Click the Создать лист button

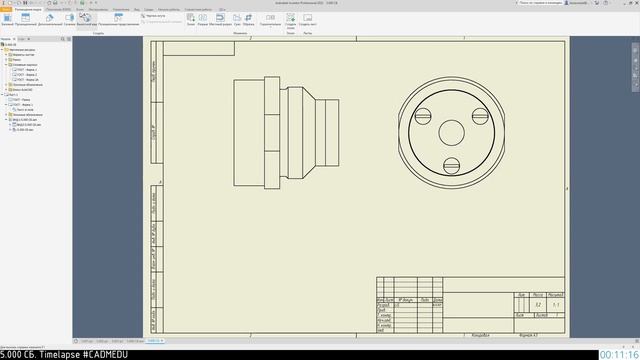tap(308, 19)
